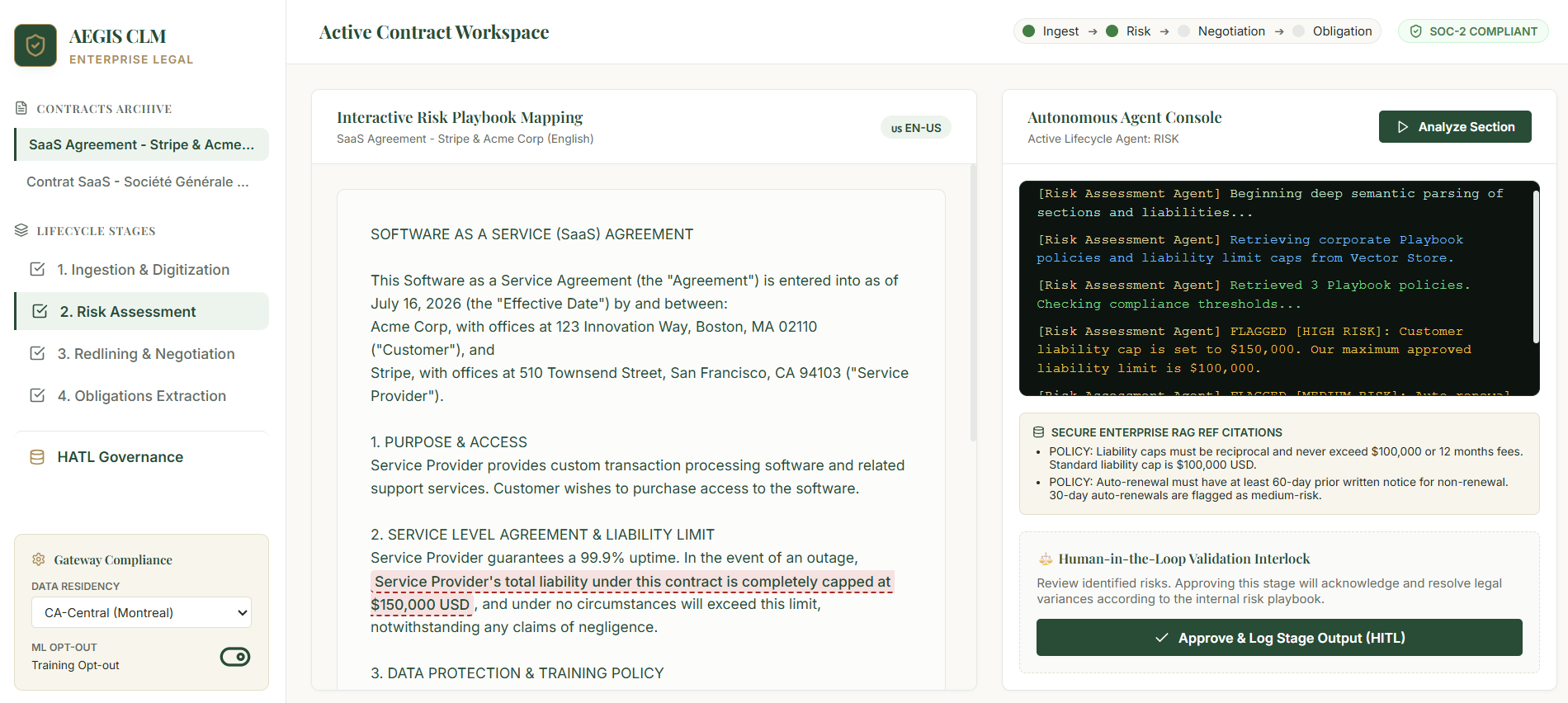The height and width of the screenshot is (703, 1568).
Task: Click the green Risk status dot
Action: pos(1112,31)
